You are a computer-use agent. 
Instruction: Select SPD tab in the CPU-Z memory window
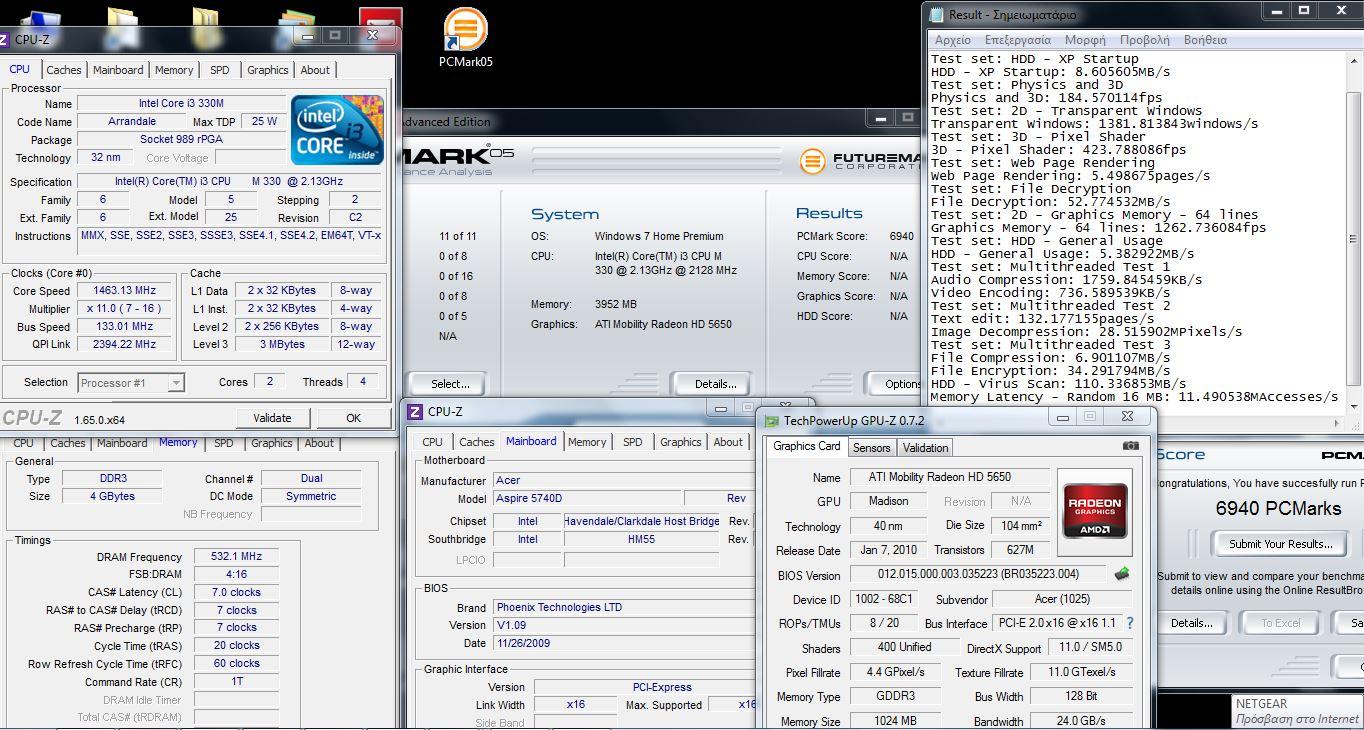(224, 443)
